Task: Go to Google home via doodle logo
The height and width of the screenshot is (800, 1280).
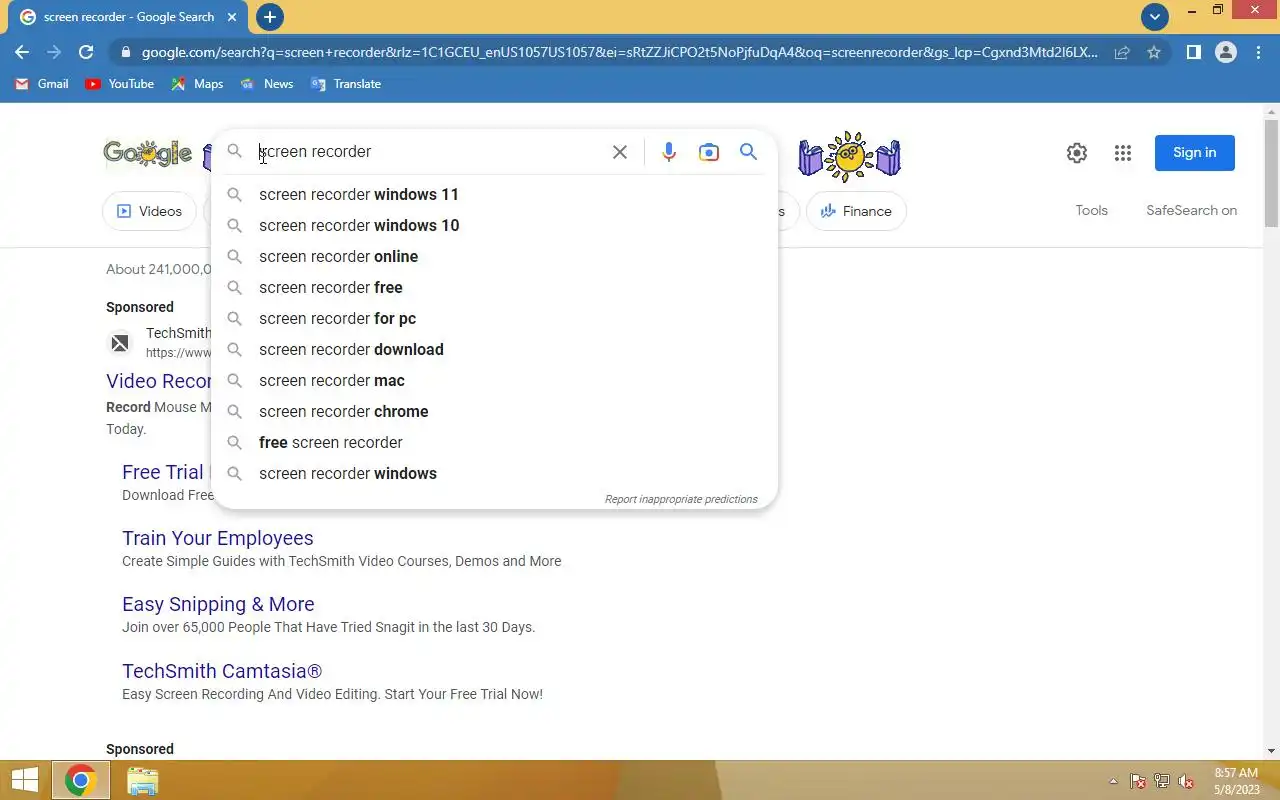Action: click(148, 153)
